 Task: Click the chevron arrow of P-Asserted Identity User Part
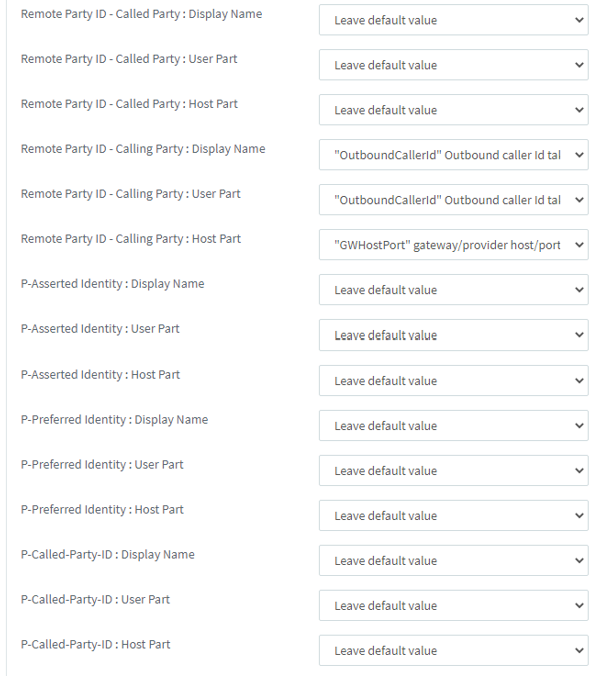point(579,335)
